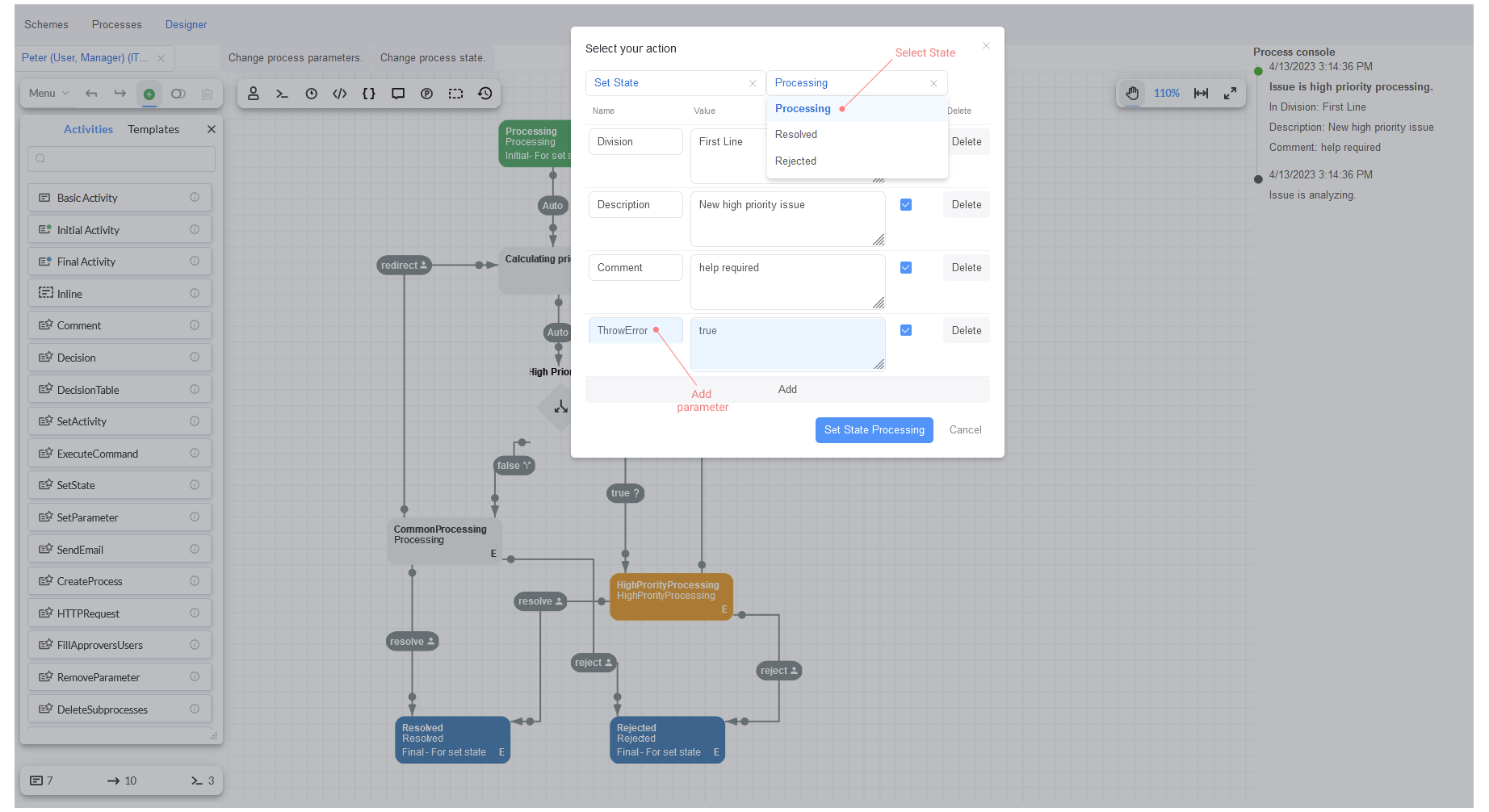1489x812 pixels.
Task: Select Processing in the state list
Action: pyautogui.click(x=857, y=109)
